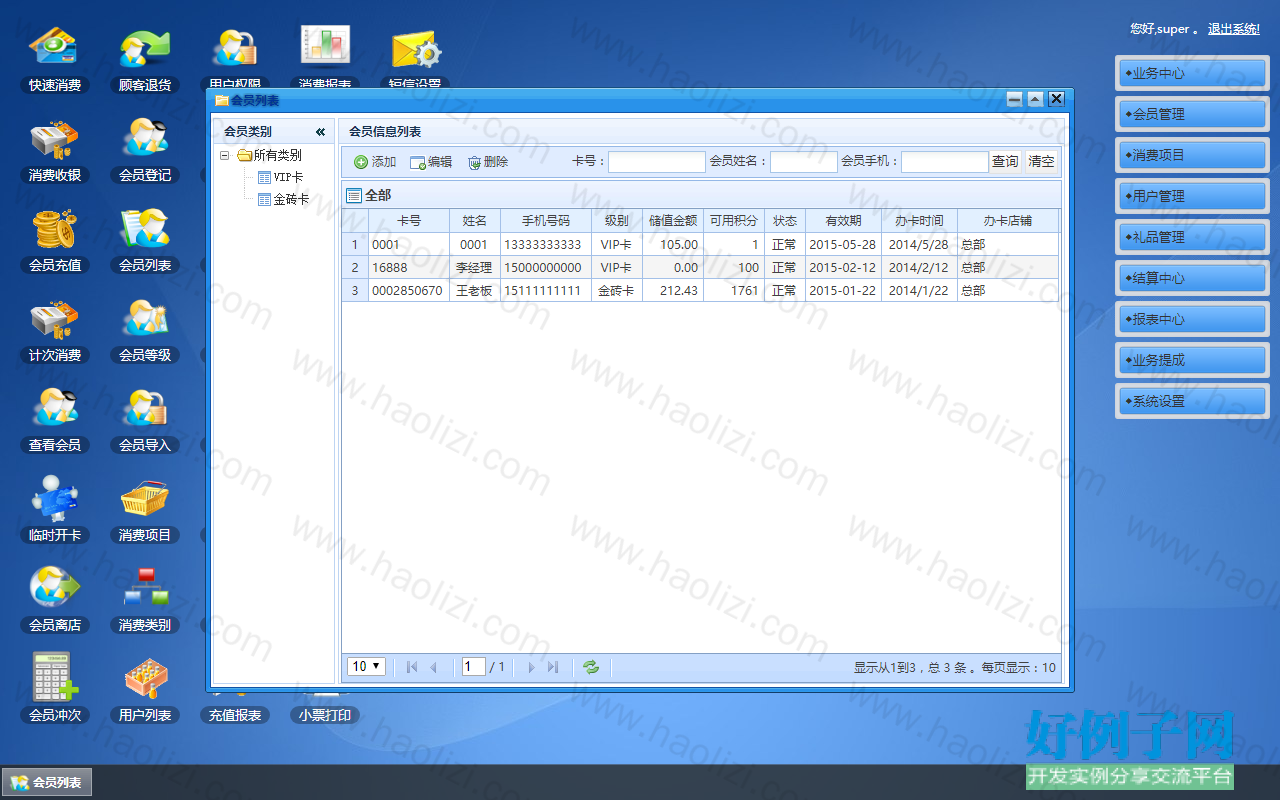Viewport: 1280px width, 800px height.
Task: Click card number 0002850670 cell
Action: (x=408, y=291)
